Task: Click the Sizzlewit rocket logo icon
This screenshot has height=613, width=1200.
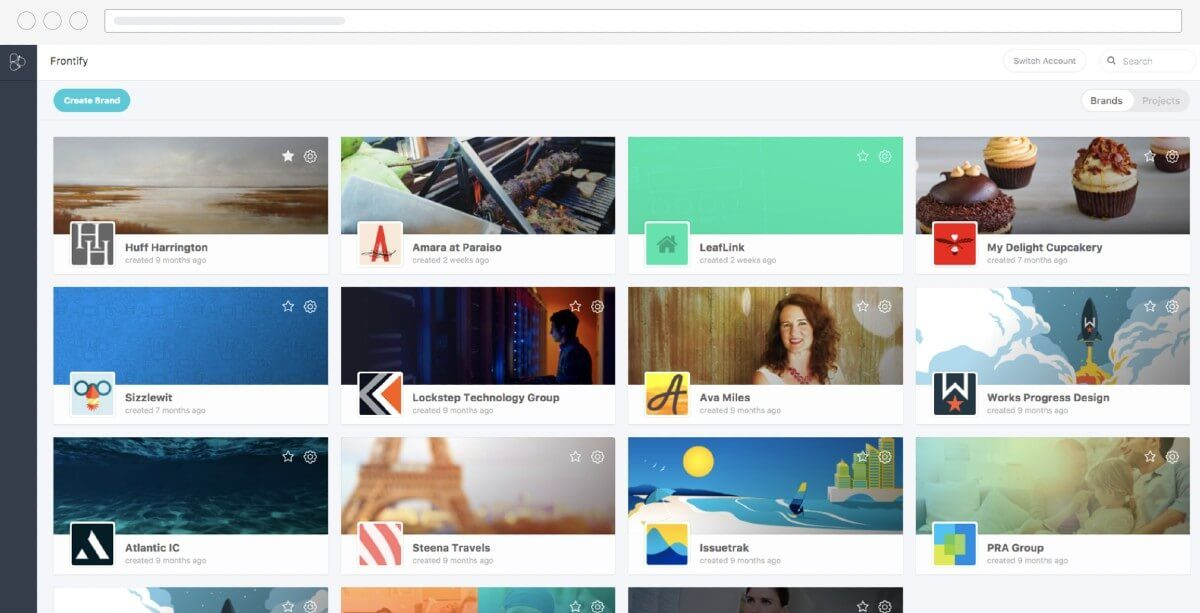Action: (x=92, y=394)
